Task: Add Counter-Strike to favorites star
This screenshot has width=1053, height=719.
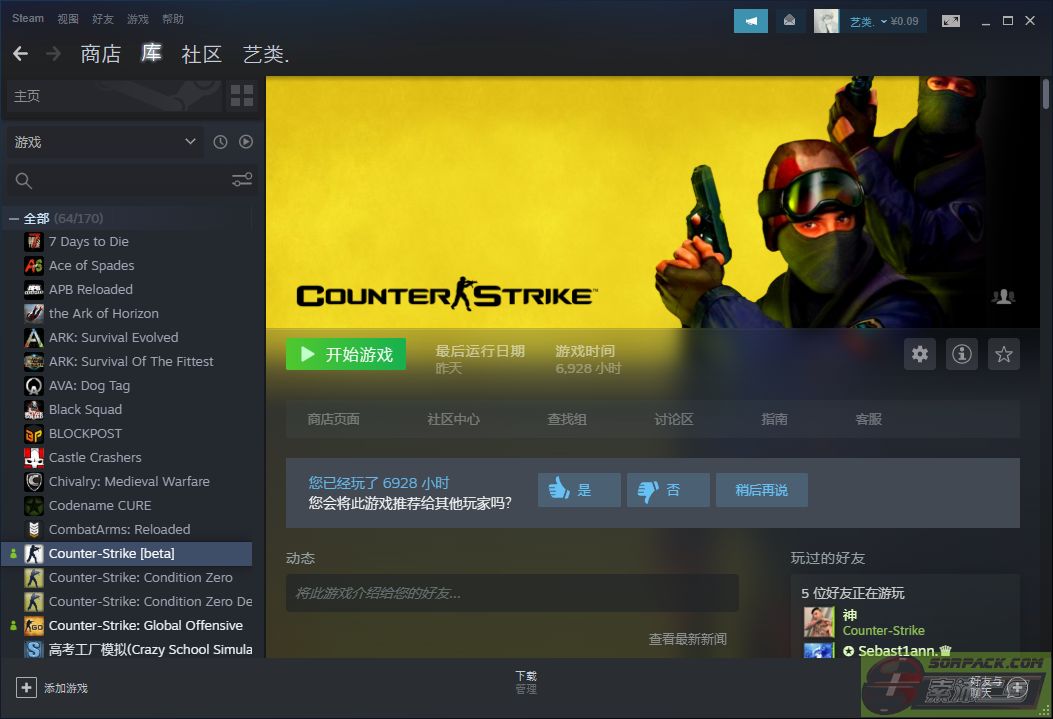Action: pyautogui.click(x=1004, y=354)
